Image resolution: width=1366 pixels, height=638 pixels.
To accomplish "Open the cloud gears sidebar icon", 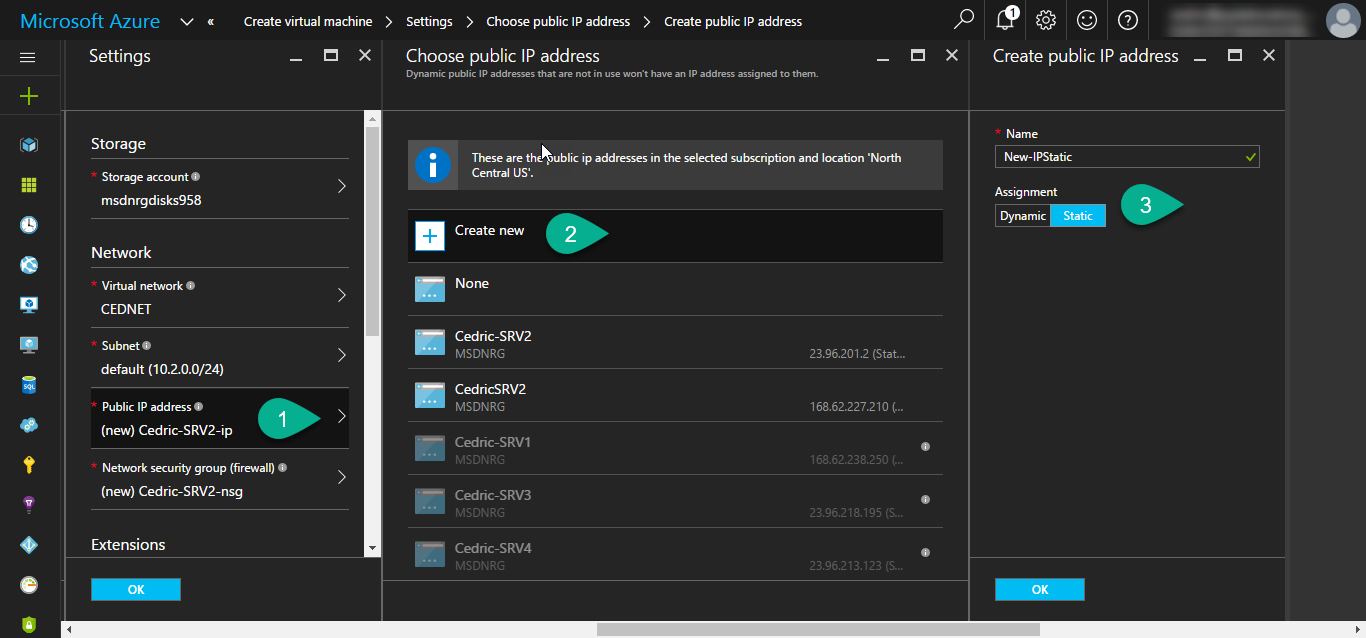I will point(28,425).
